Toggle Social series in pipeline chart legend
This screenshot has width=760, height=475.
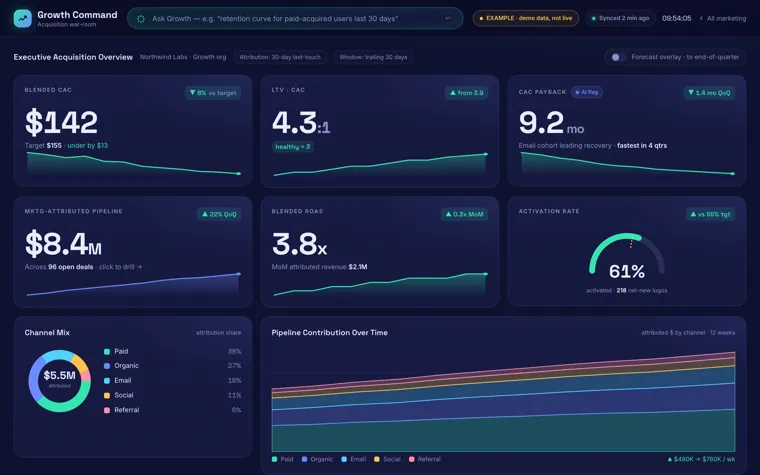387,459
